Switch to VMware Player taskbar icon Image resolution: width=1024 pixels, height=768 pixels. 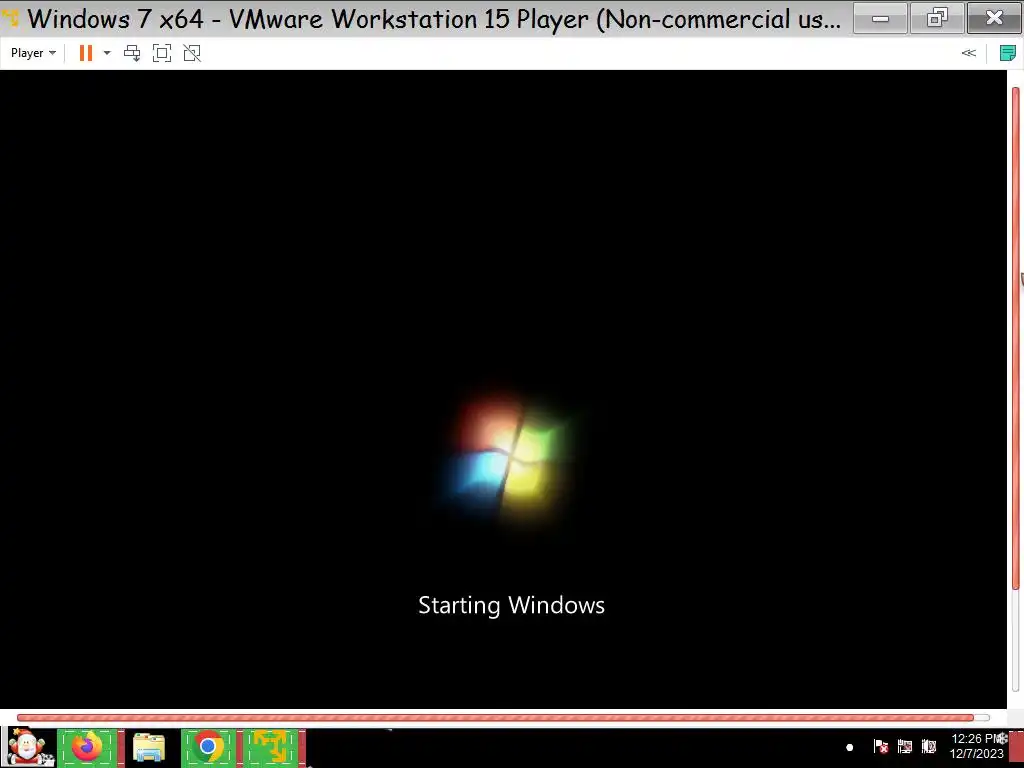[x=271, y=747]
